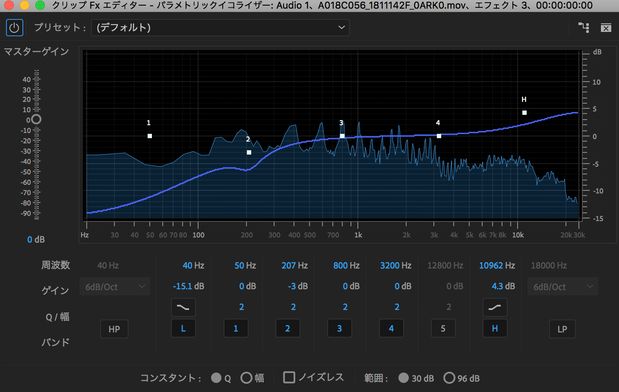The width and height of the screenshot is (619, 392).
Task: Select the 30 dB range radio button
Action: coord(403,378)
